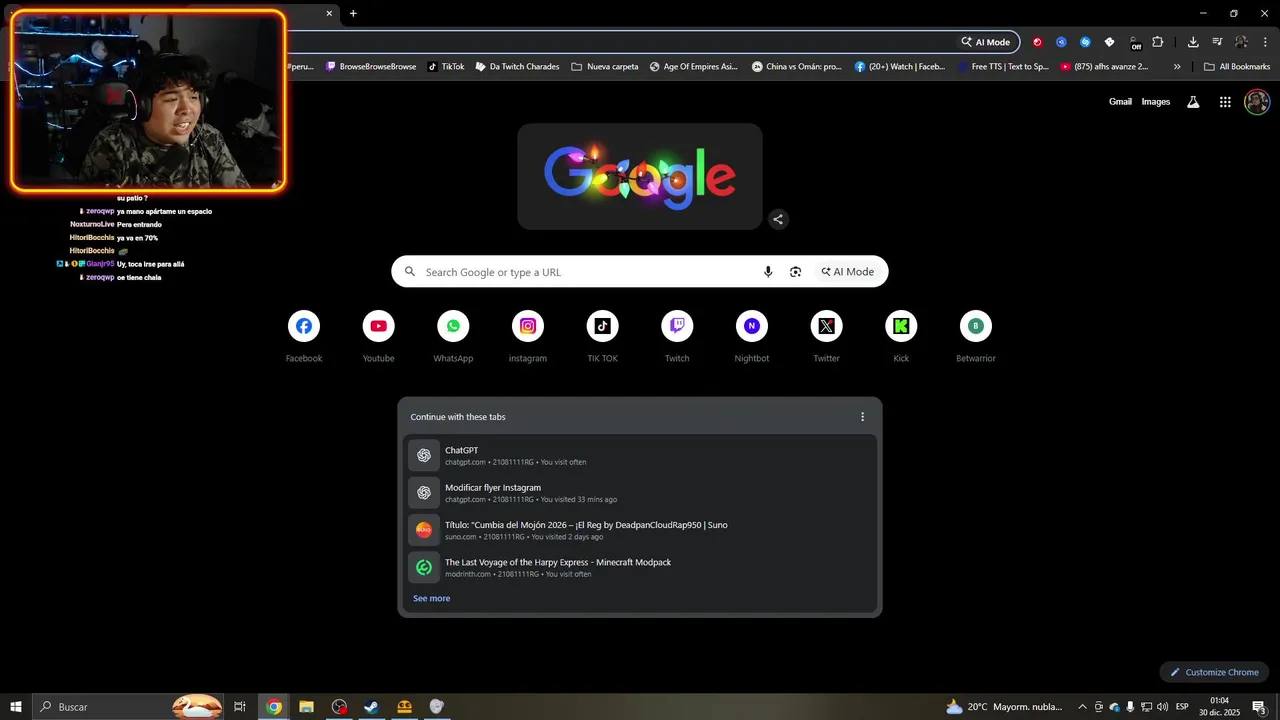This screenshot has width=1280, height=720.
Task: Open Search Labs flask icon
Action: coord(1193,102)
